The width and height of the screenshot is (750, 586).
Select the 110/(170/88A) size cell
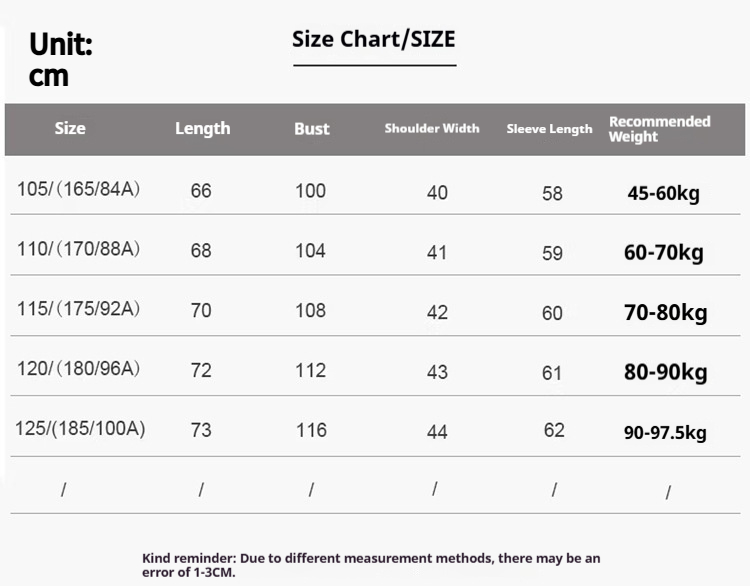pyautogui.click(x=78, y=249)
